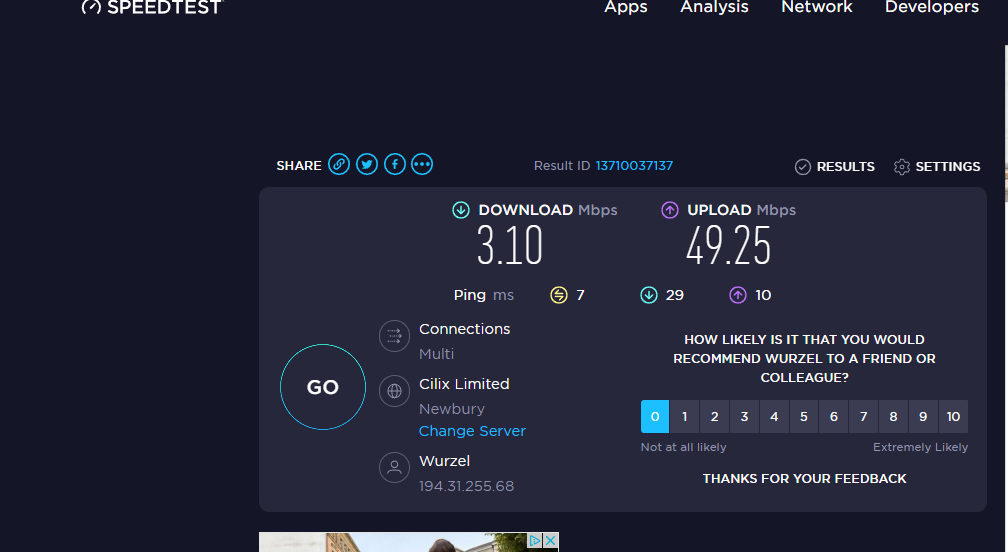
Task: Open the Analysis menu
Action: pos(714,8)
